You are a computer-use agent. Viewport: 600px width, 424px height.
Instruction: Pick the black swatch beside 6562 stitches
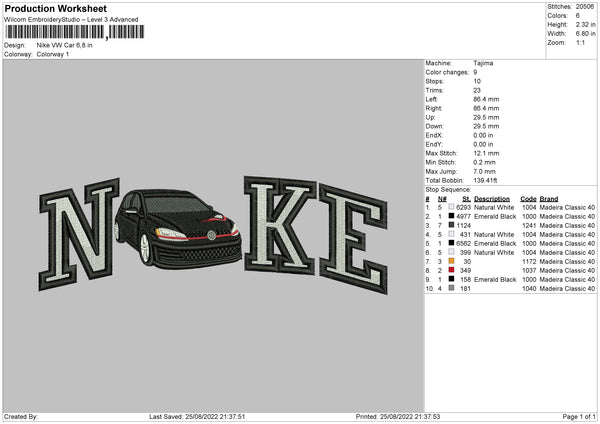click(451, 243)
